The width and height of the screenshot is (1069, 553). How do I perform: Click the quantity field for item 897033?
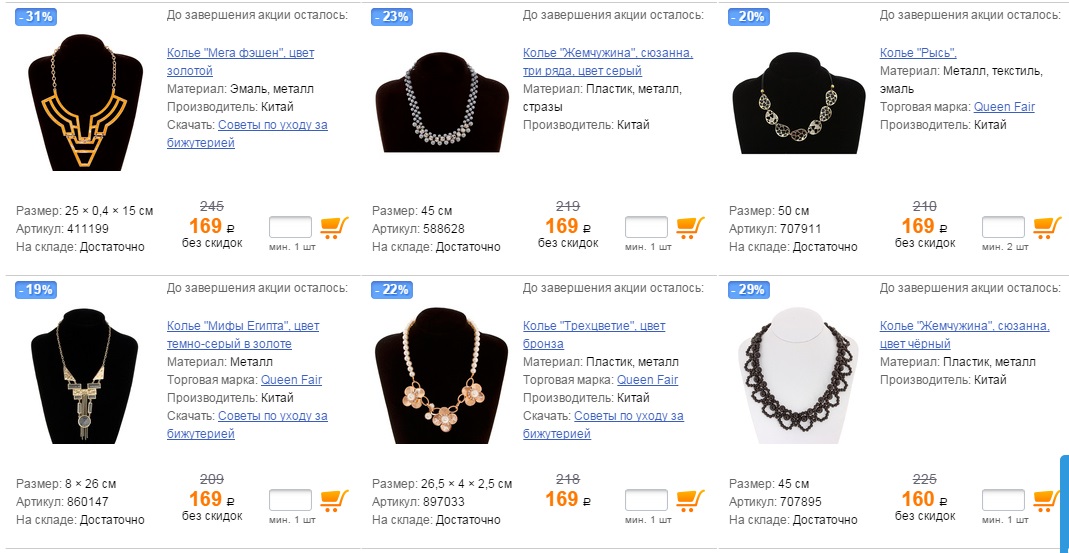pos(646,500)
